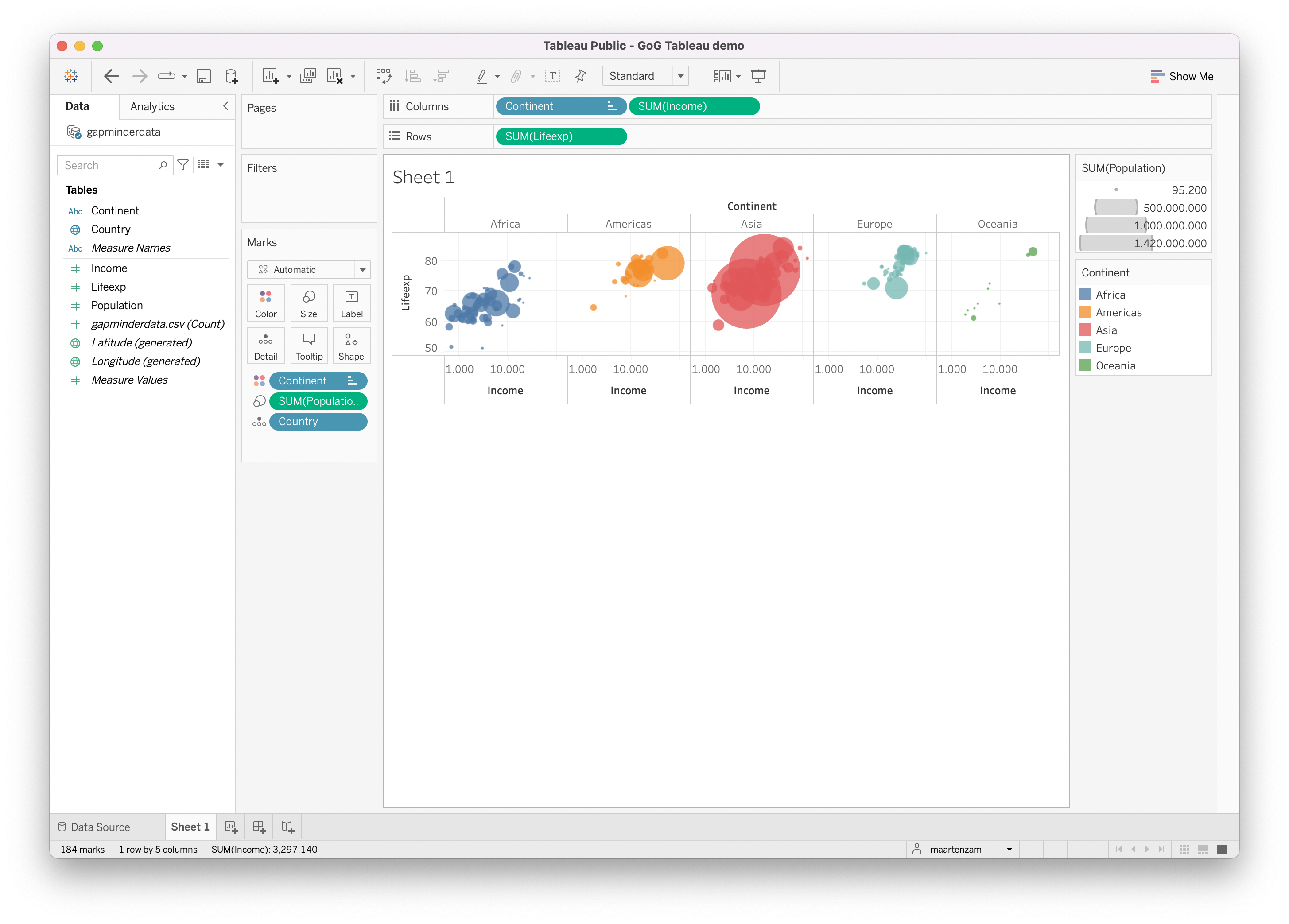Click the New Worksheet tab icon at bottom
Screen dimensions: 1289x924
(231, 827)
